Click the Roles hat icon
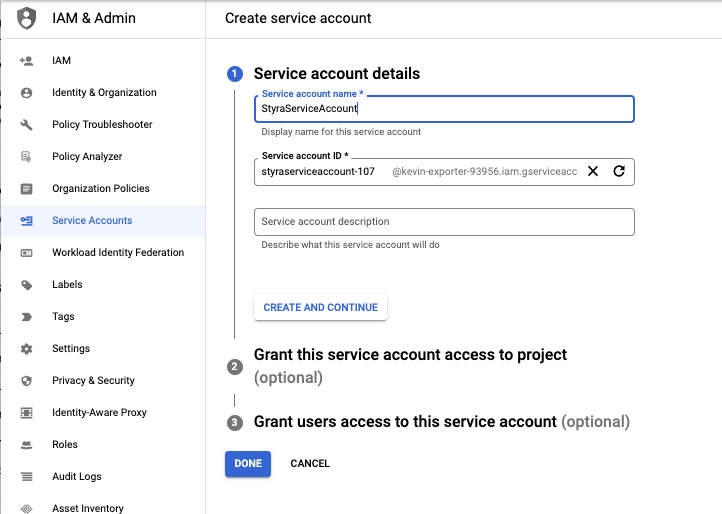722x514 pixels. 27,445
